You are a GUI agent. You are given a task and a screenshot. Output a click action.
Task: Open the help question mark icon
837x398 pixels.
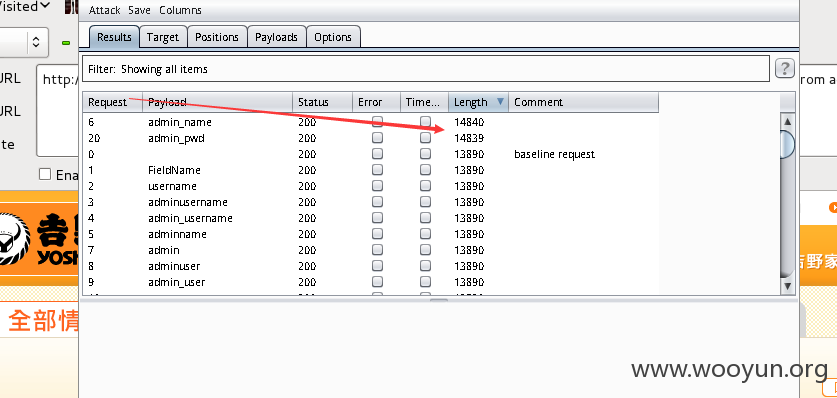(x=785, y=68)
